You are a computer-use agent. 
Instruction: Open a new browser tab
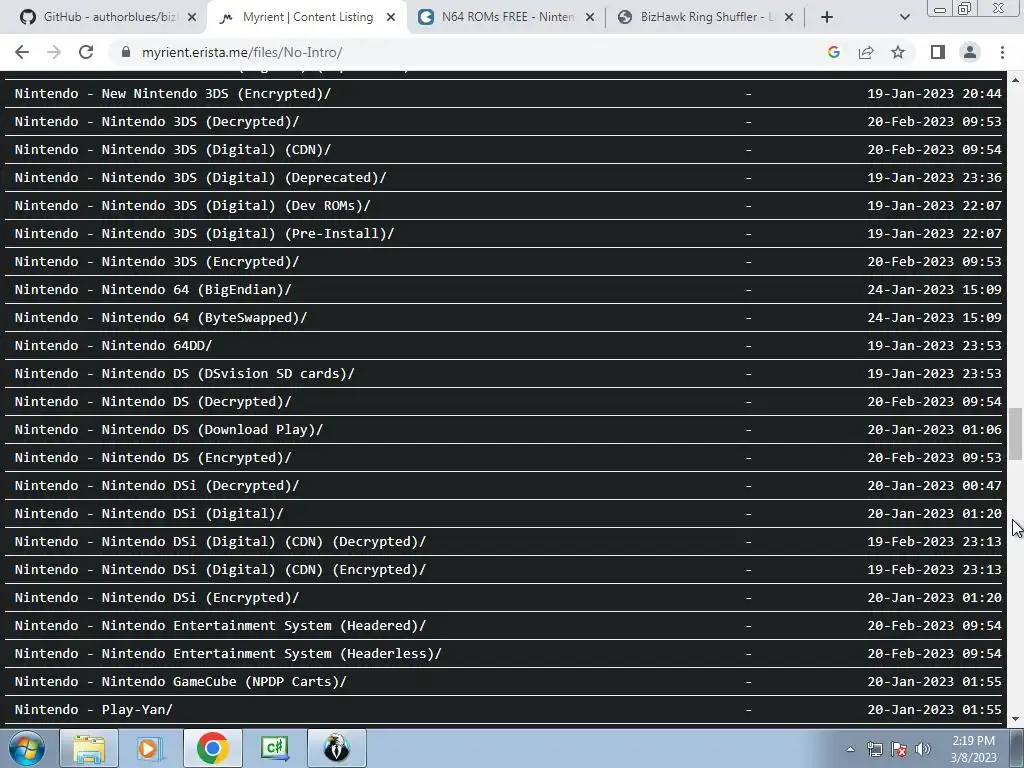click(827, 17)
